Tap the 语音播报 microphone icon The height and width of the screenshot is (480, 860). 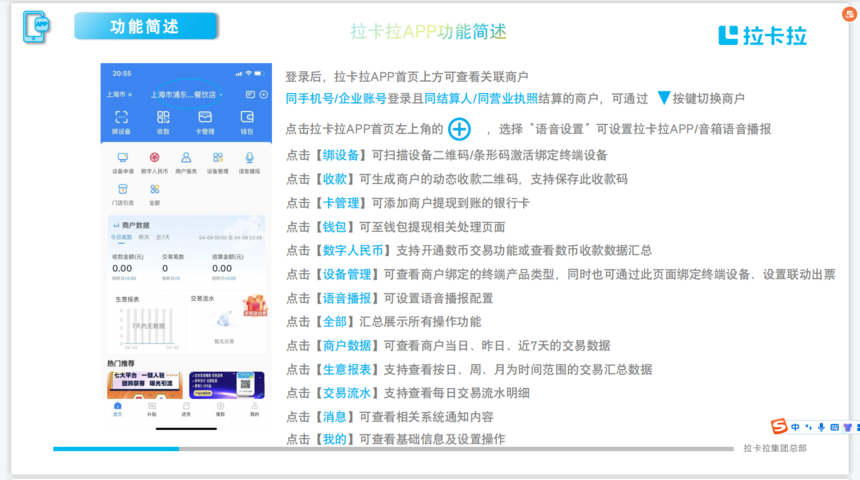pyautogui.click(x=249, y=158)
